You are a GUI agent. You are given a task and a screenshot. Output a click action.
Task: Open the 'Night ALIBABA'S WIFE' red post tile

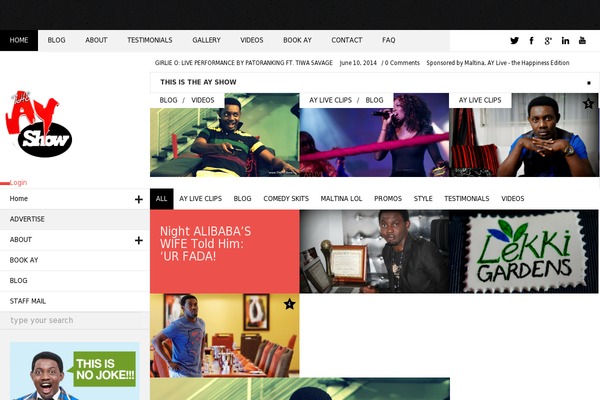pyautogui.click(x=225, y=251)
